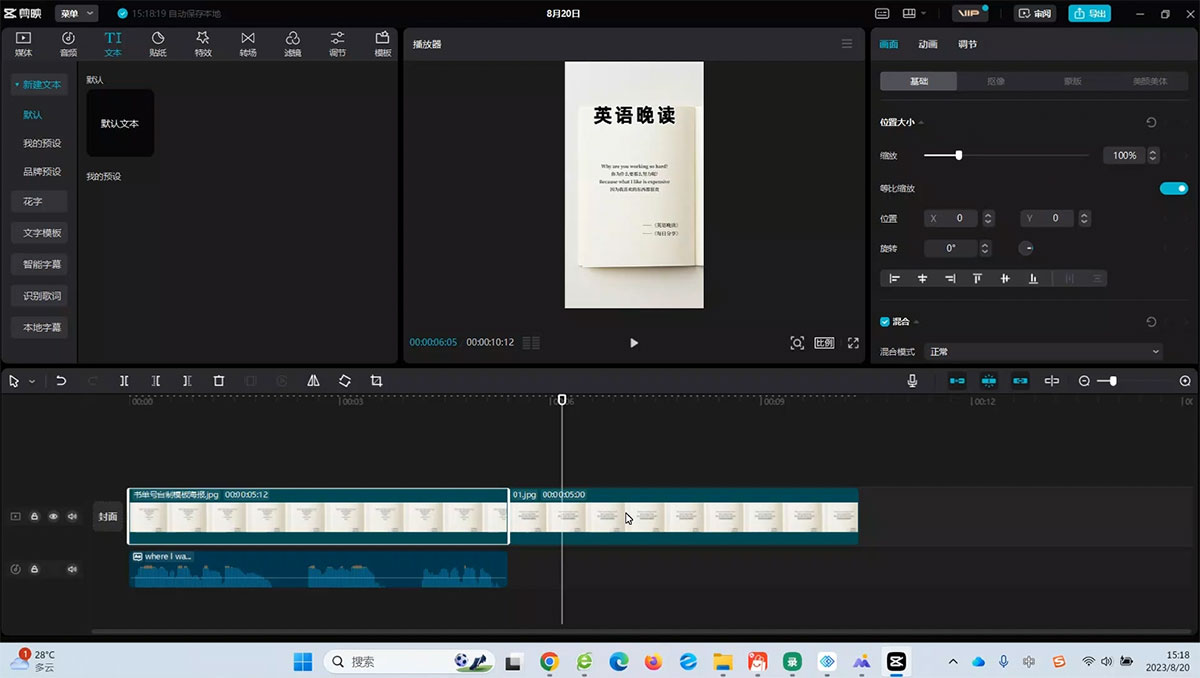Play the video in the player
Image resolution: width=1200 pixels, height=678 pixels.
(x=634, y=342)
